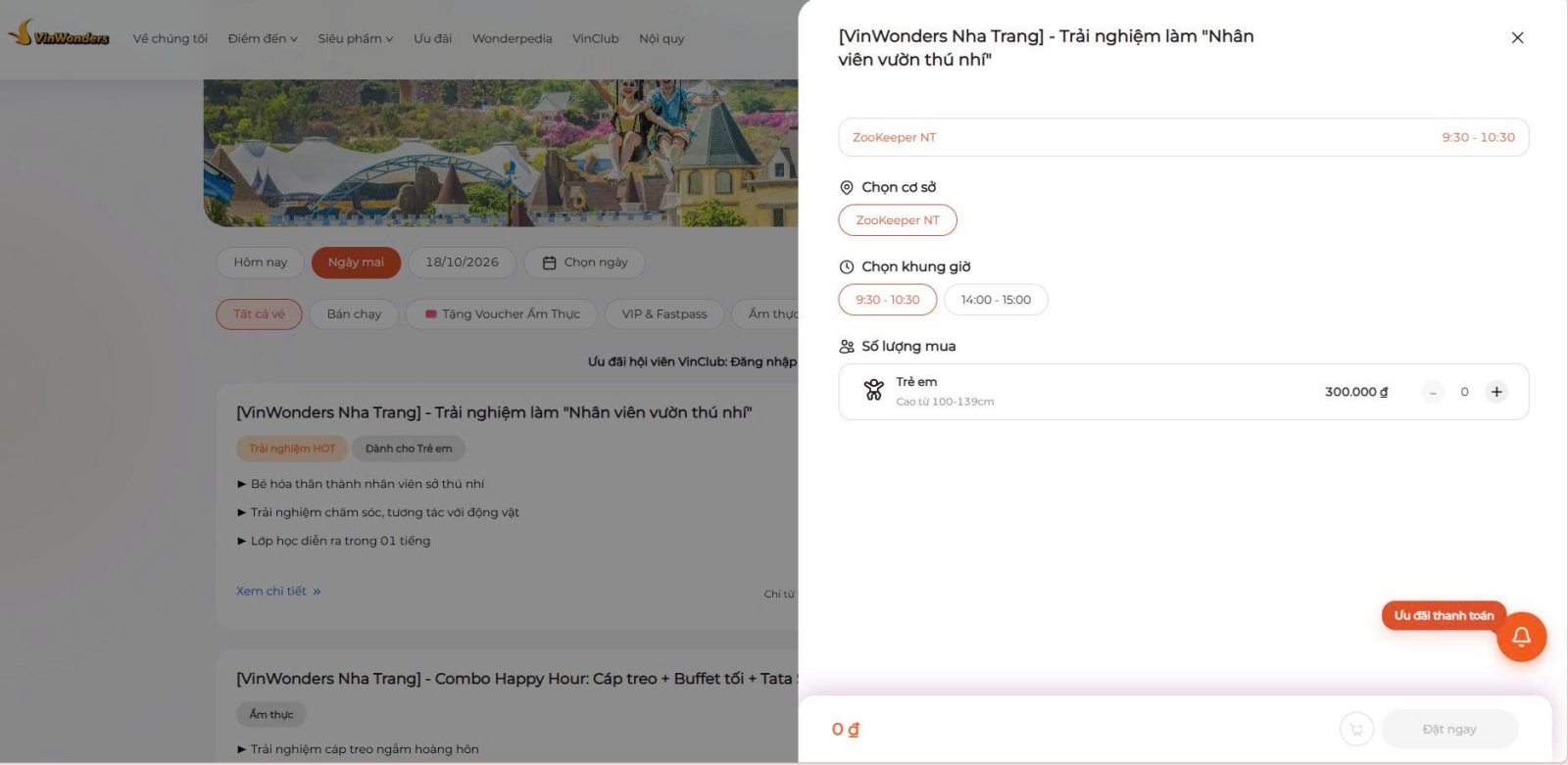Pick the 18/10/2026 date chip

(x=462, y=263)
